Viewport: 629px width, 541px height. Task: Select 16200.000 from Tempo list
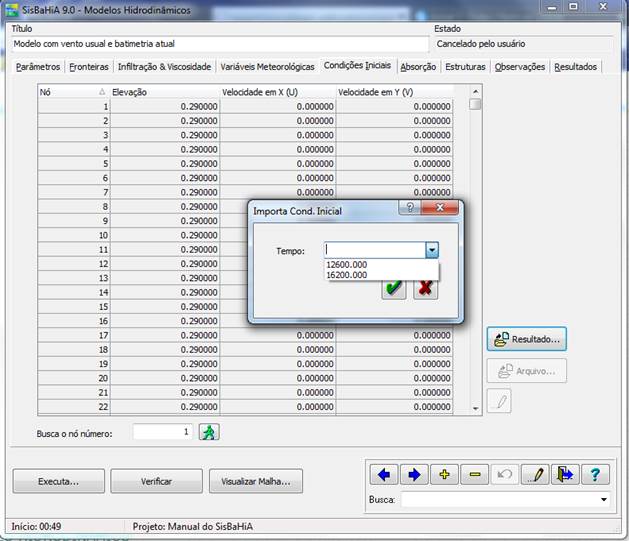[x=381, y=275]
